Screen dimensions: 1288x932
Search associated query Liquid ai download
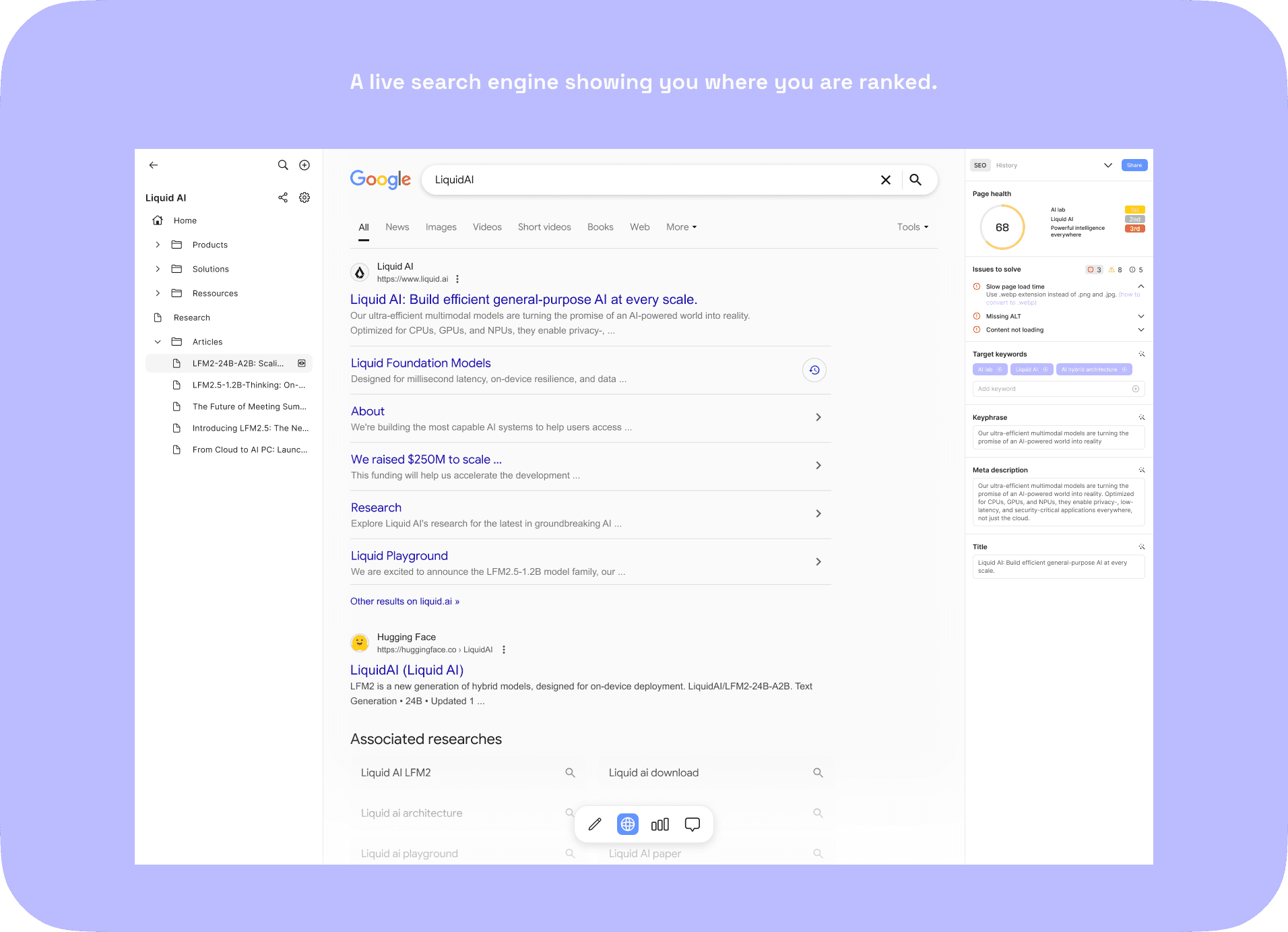pos(715,773)
